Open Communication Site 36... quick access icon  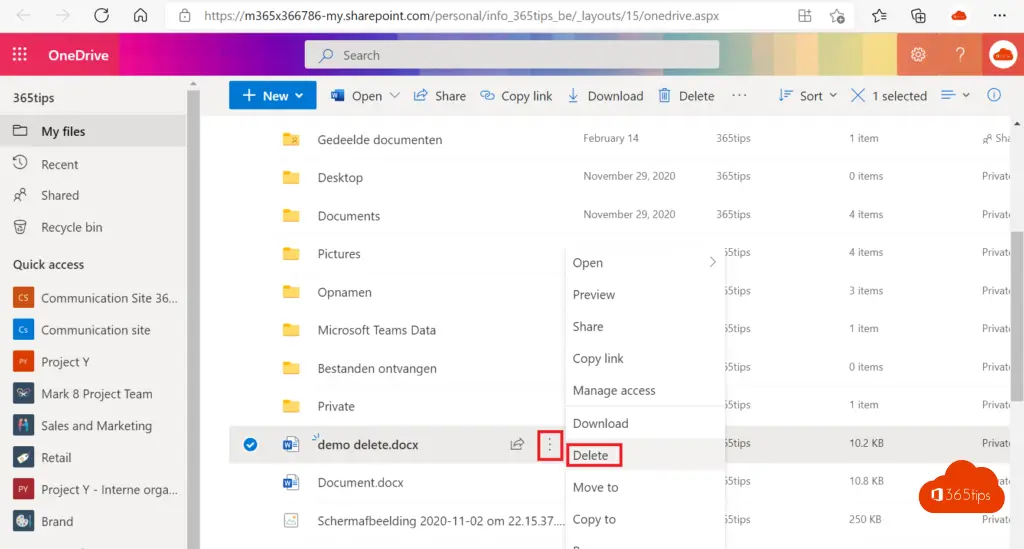coord(24,298)
